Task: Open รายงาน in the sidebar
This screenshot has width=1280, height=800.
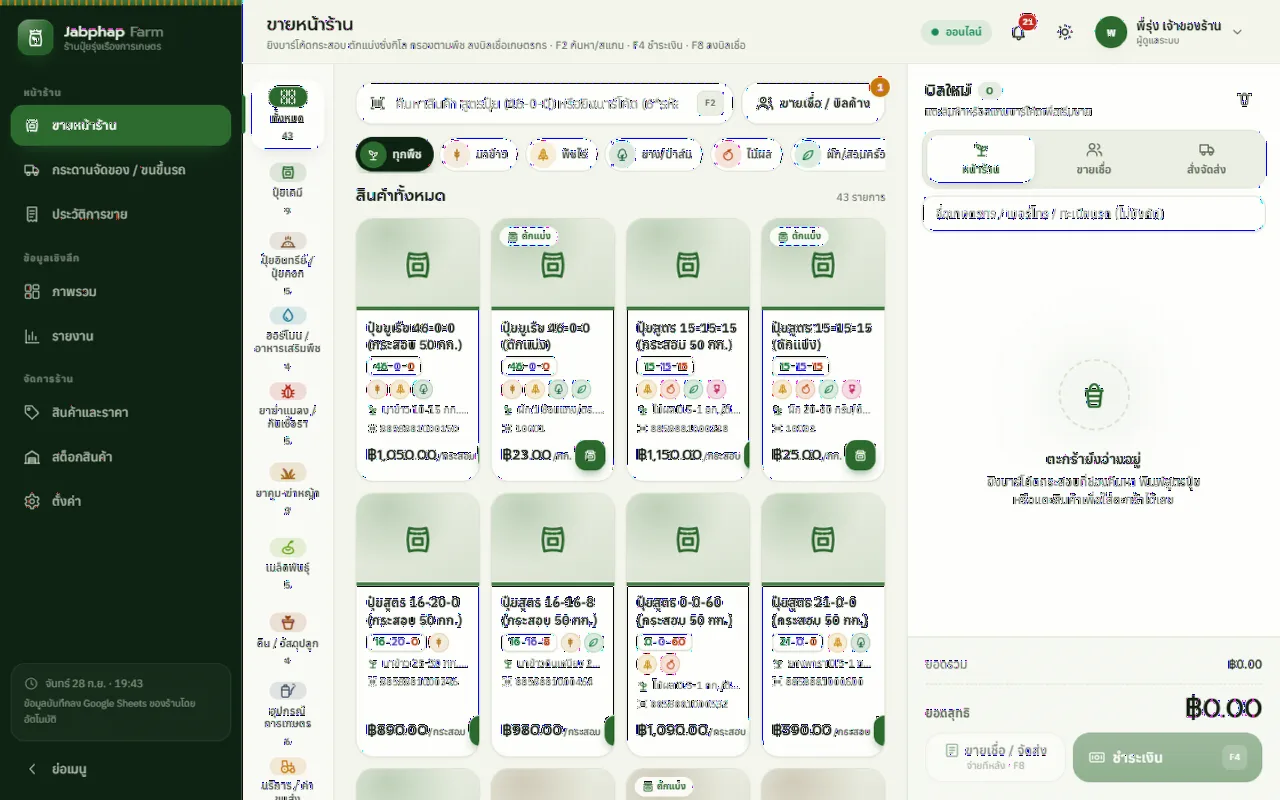Action: tap(121, 336)
